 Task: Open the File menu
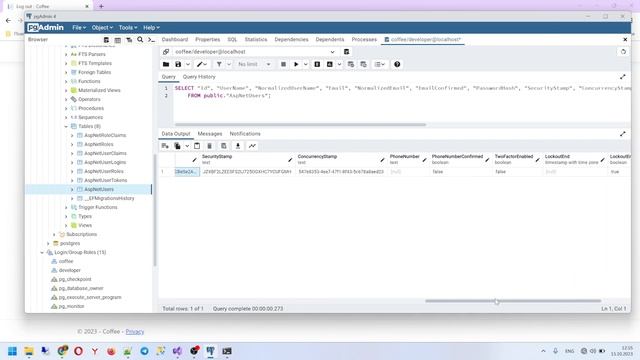79,27
